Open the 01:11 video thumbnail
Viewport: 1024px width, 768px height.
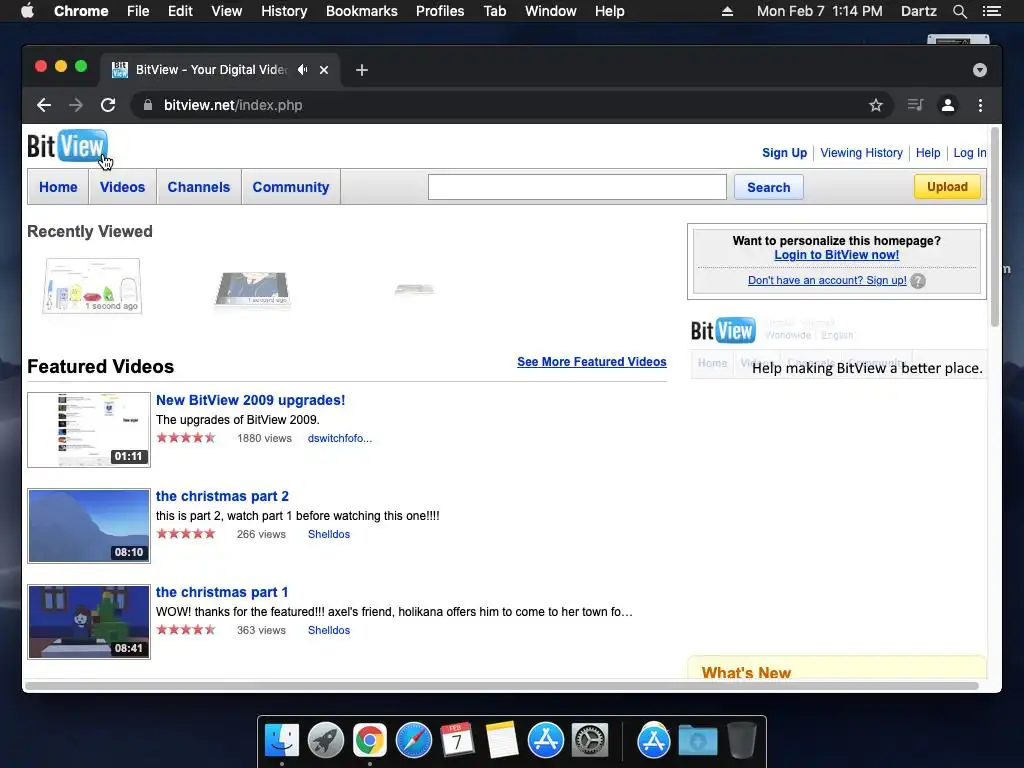89,430
